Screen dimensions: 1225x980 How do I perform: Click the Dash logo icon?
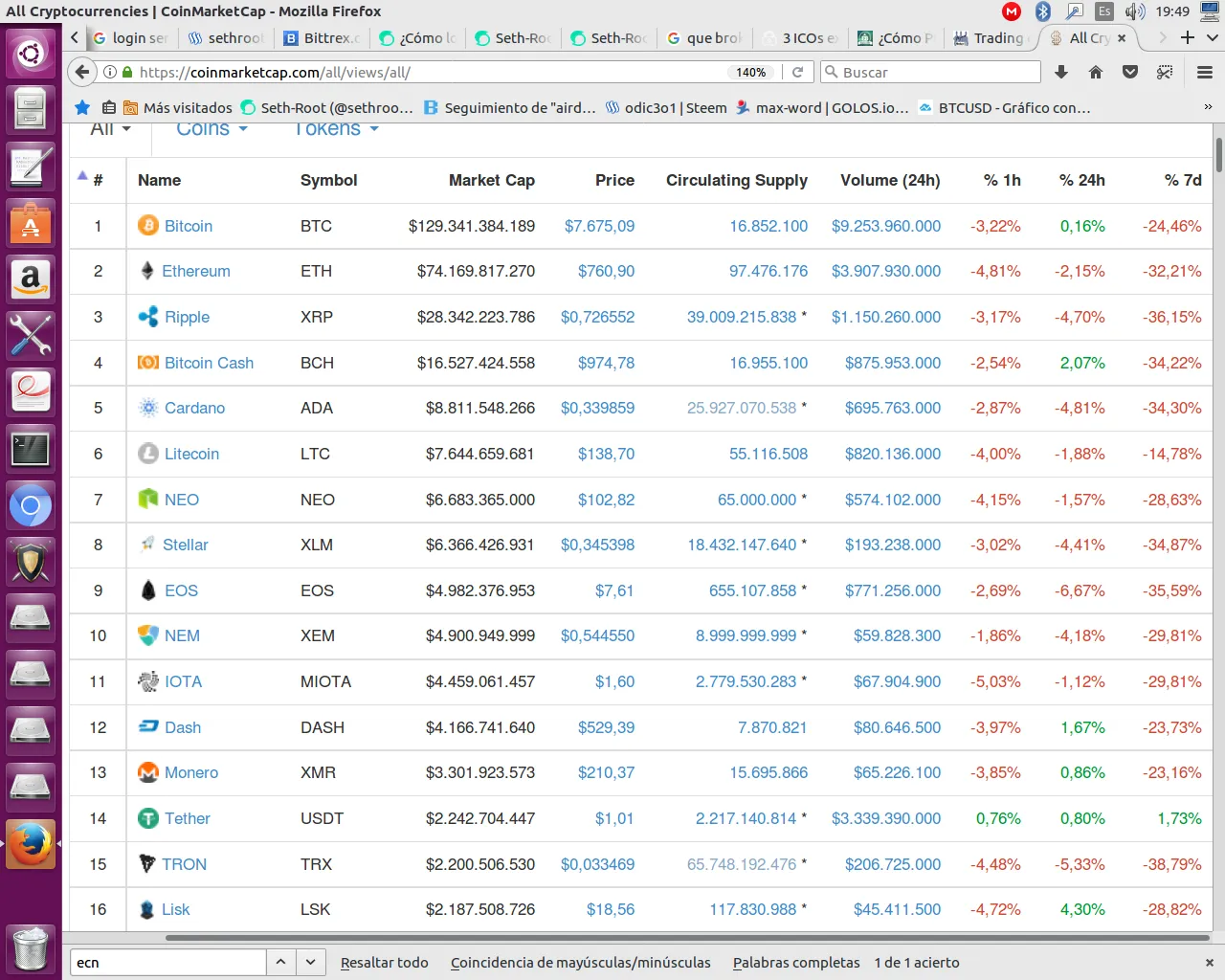(148, 727)
